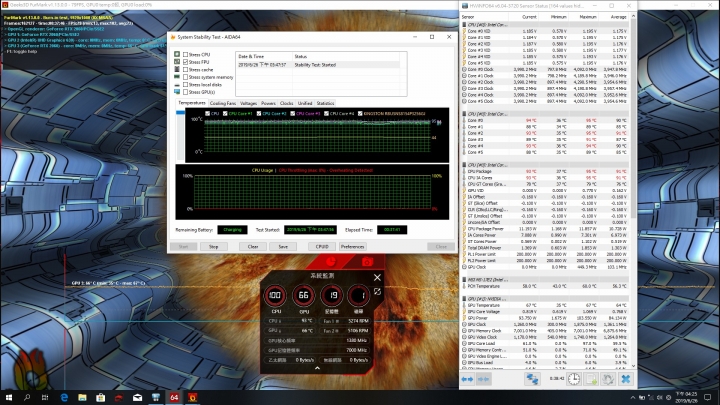720x405 pixels.
Task: Toggle CPU Core #4 graph checkbox
Action: pyautogui.click(x=326, y=113)
